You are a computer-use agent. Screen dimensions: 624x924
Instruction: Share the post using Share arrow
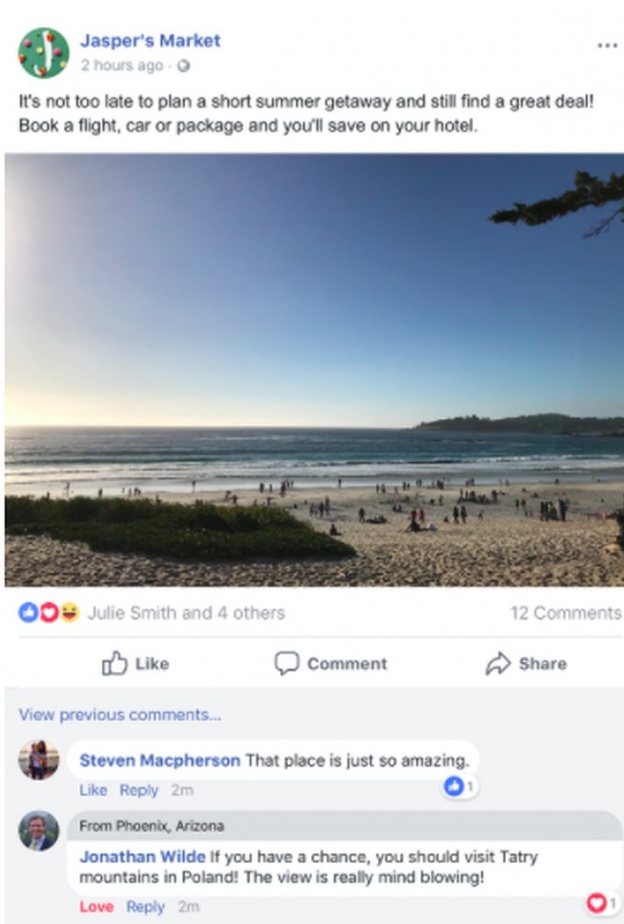526,663
